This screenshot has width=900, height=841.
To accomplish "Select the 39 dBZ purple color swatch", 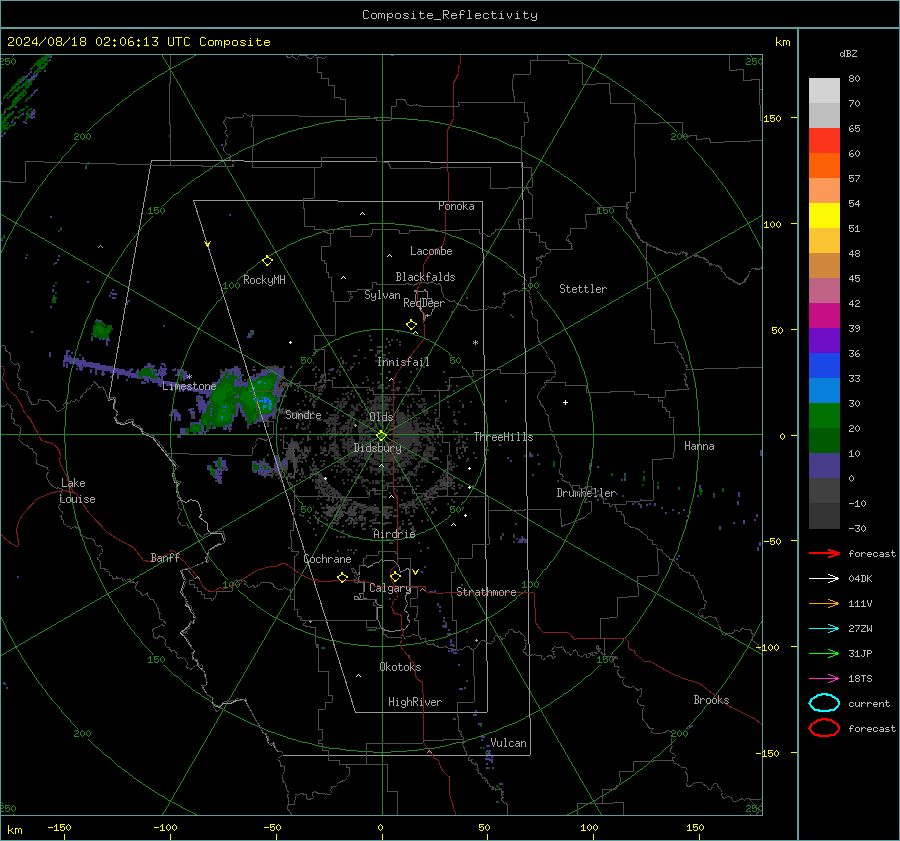I will (x=824, y=340).
